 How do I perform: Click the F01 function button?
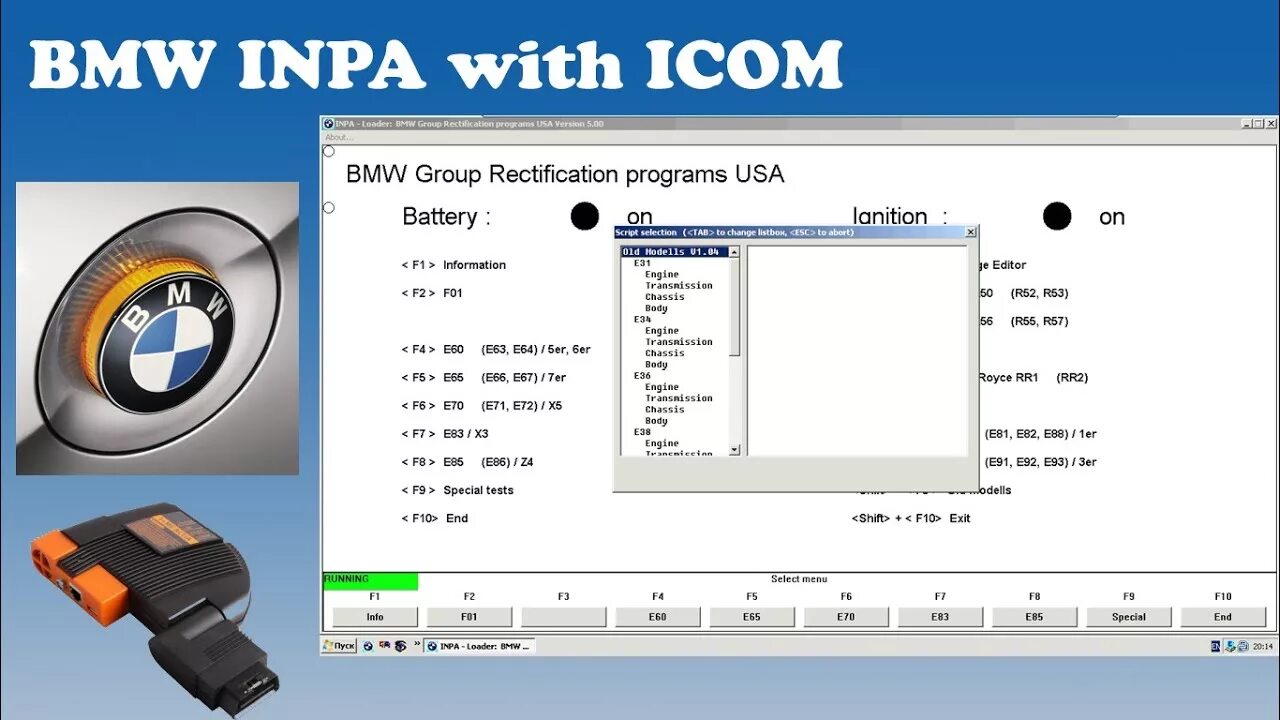(x=469, y=617)
